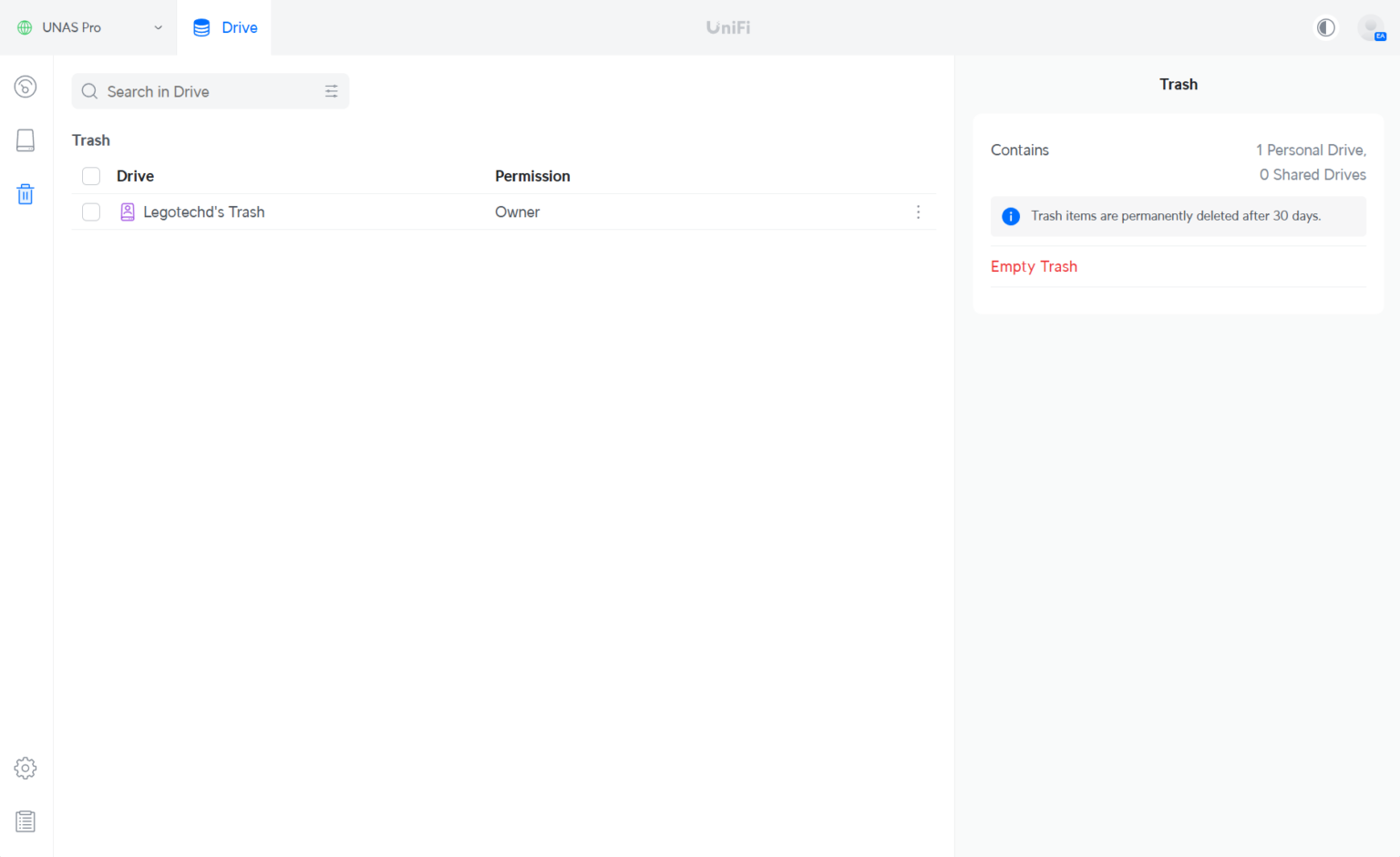Viewport: 1400px width, 857px height.
Task: Click the '1 Personal Drive,' text
Action: [1311, 150]
